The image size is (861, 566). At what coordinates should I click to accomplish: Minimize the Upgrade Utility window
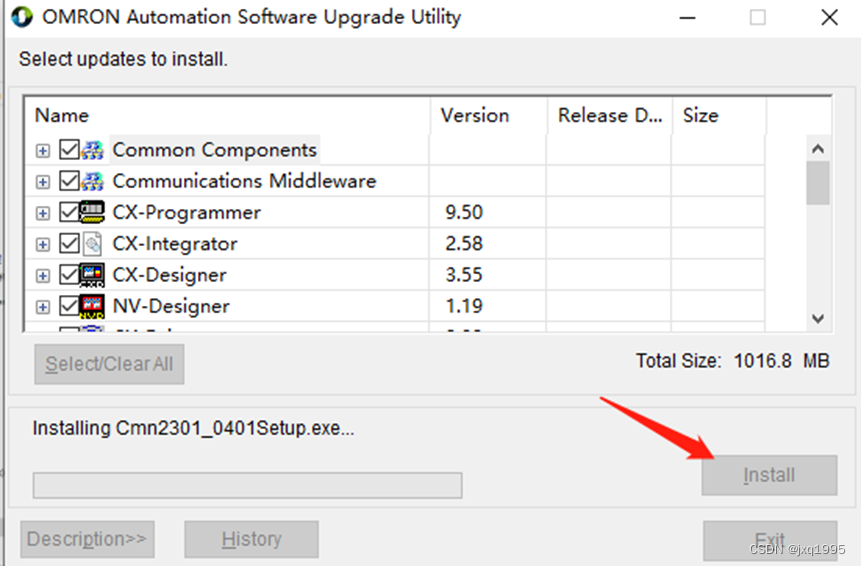[687, 18]
